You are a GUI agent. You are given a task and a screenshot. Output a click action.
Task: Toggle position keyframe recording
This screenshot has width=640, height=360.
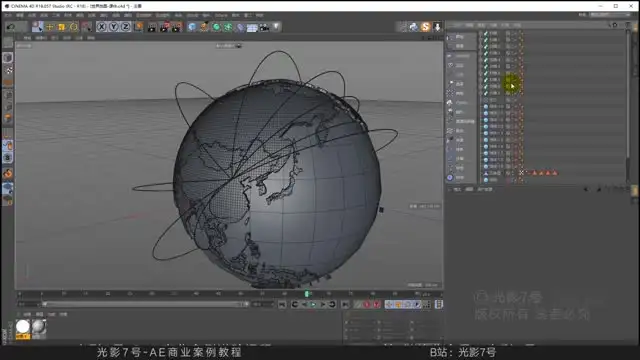point(389,304)
